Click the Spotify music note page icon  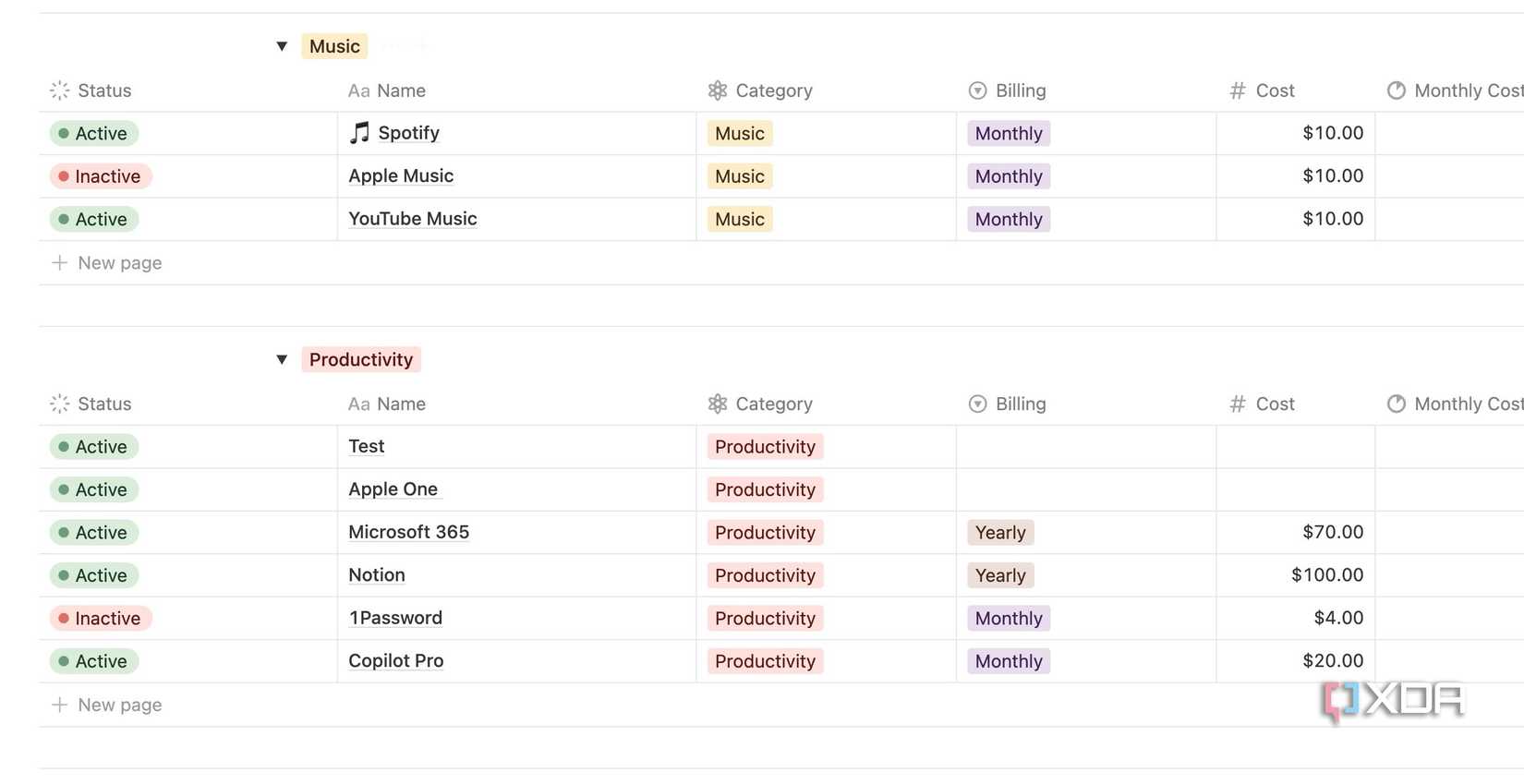point(359,133)
